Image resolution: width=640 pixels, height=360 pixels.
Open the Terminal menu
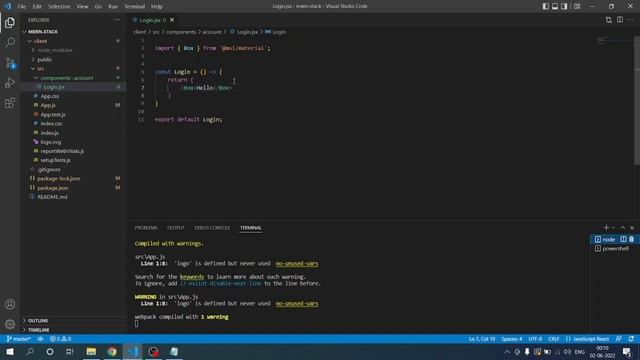[x=135, y=6]
